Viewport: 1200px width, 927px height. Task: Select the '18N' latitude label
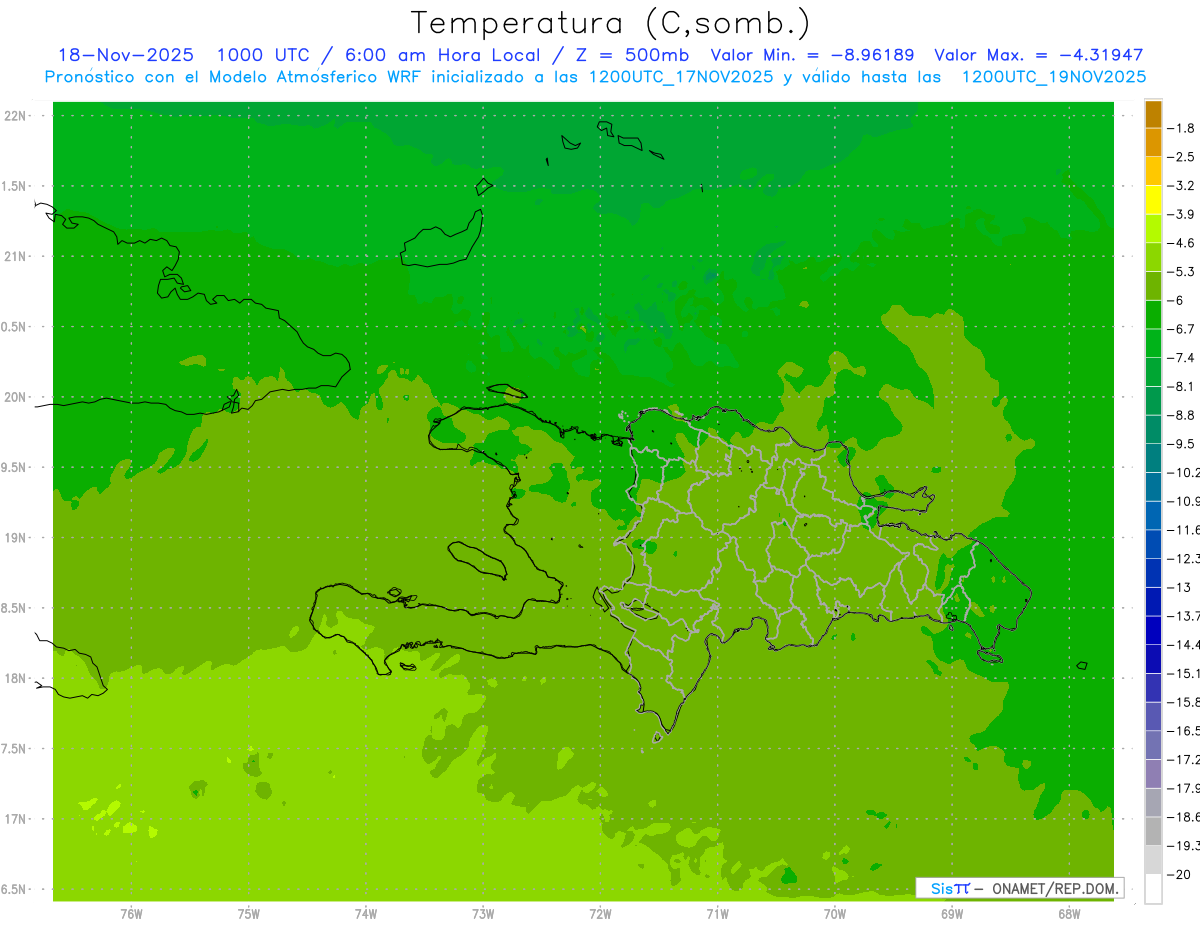click(16, 678)
